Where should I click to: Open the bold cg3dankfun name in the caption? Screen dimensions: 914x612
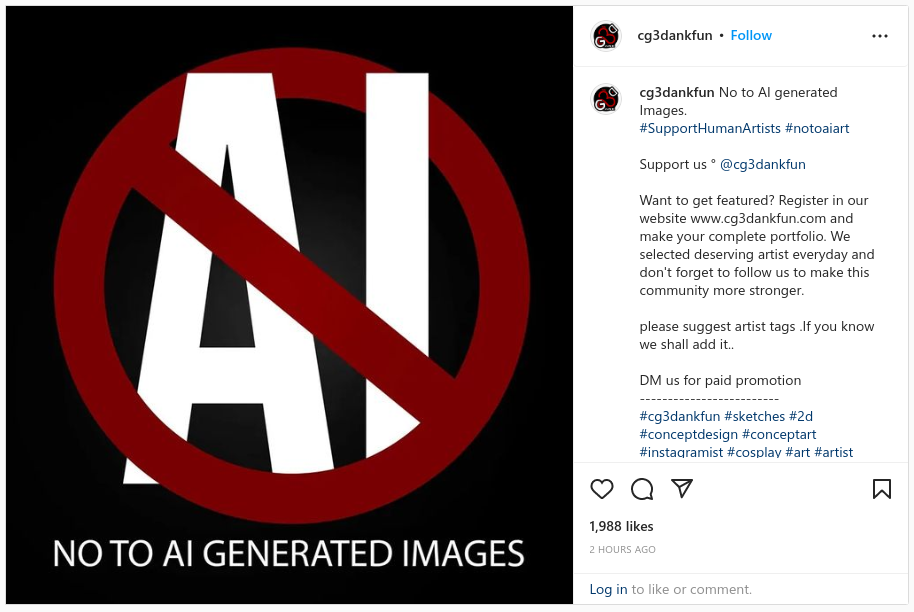coord(676,92)
